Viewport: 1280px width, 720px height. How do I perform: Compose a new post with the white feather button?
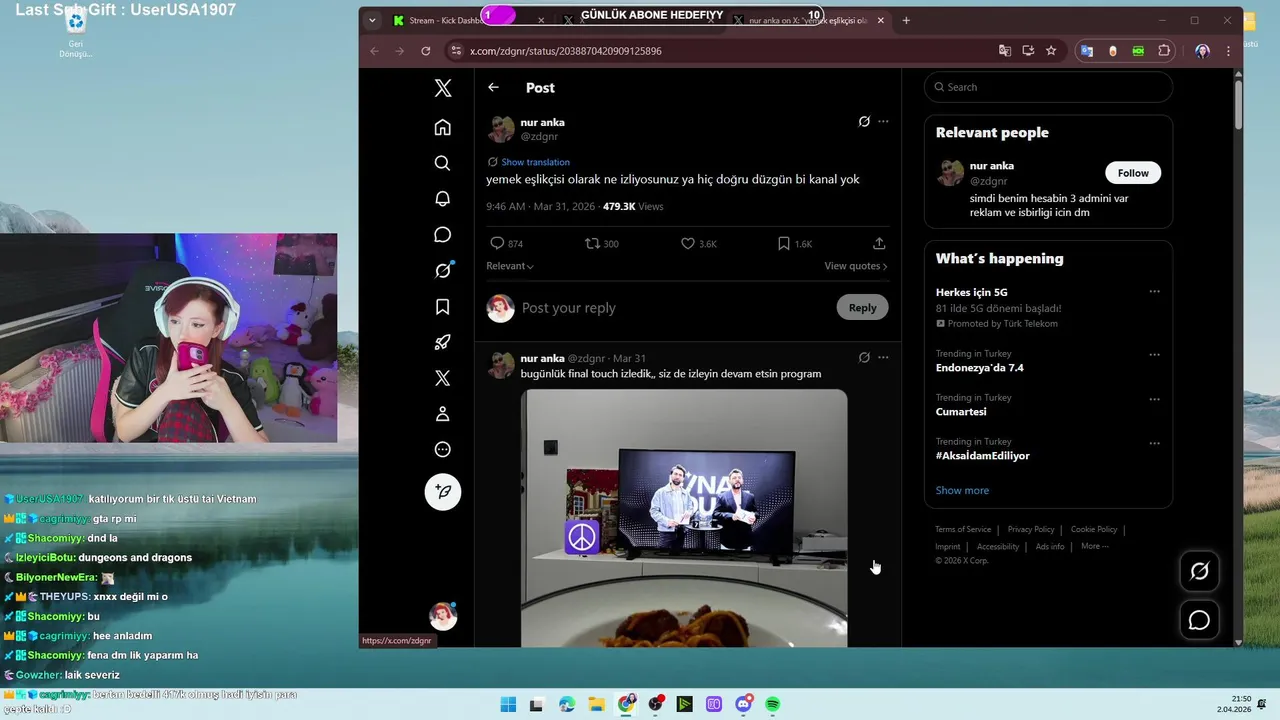[443, 492]
